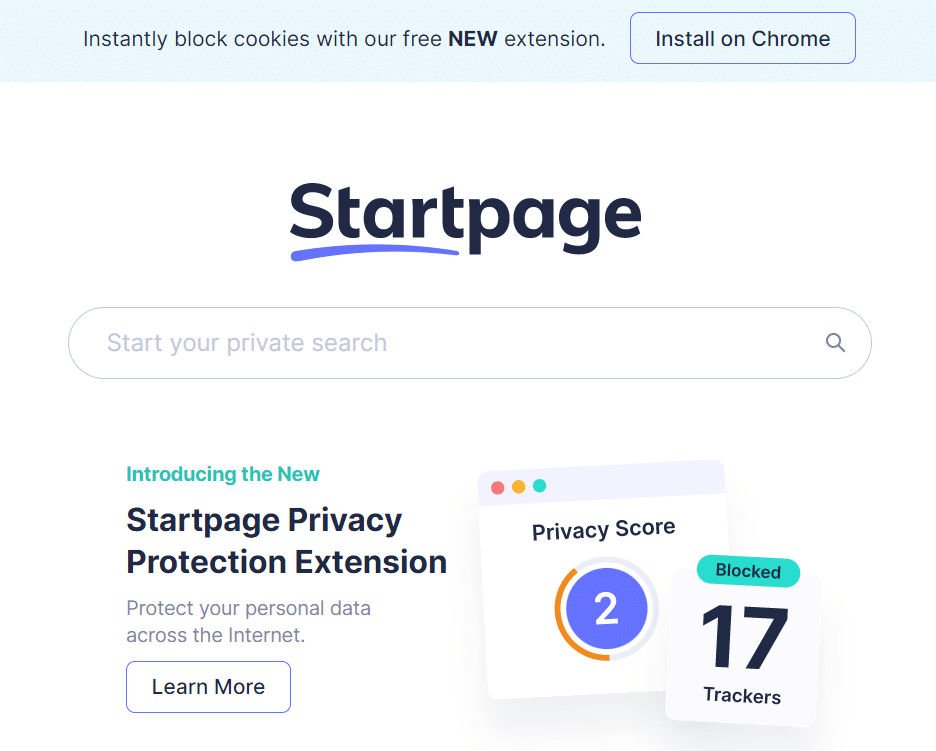Click the Startpage Privacy Protection Extension heading
936x751 pixels.
click(x=287, y=541)
